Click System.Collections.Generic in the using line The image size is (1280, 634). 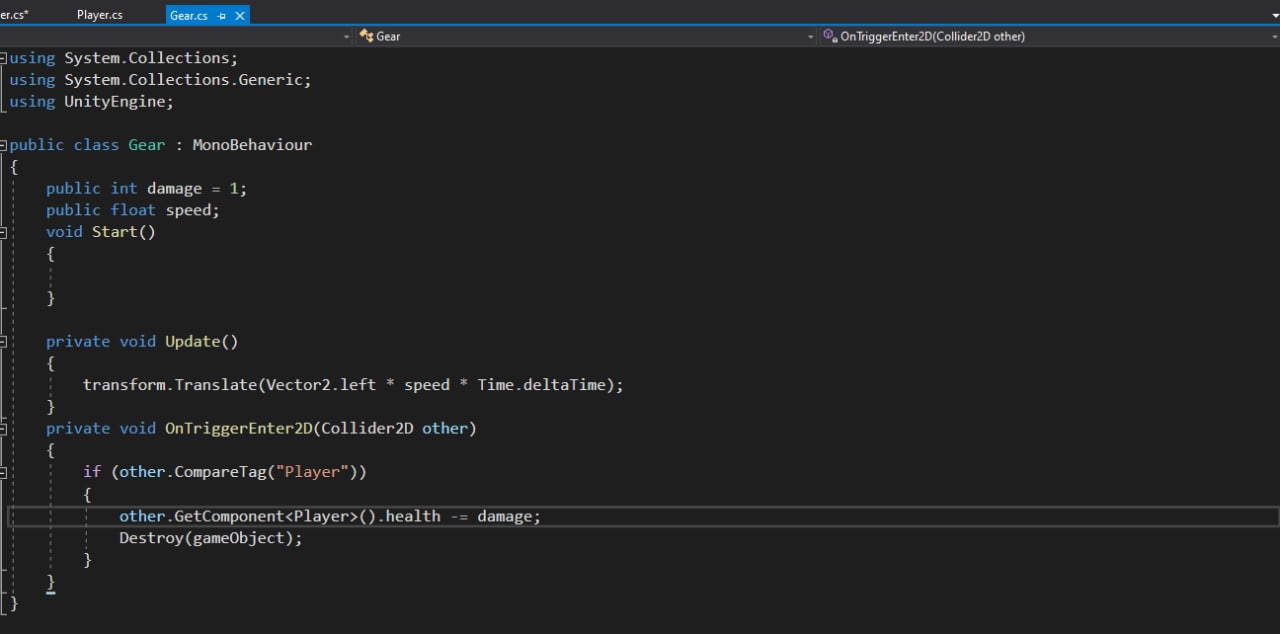(x=183, y=80)
